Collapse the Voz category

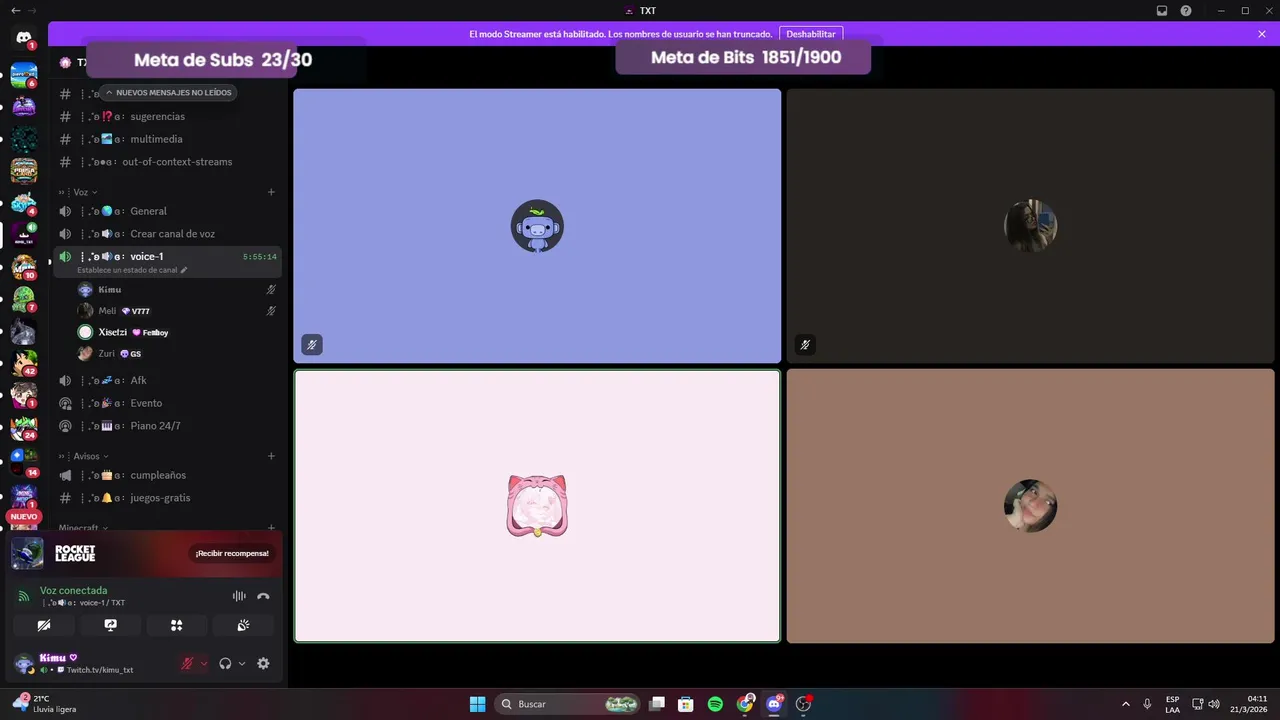coord(80,192)
